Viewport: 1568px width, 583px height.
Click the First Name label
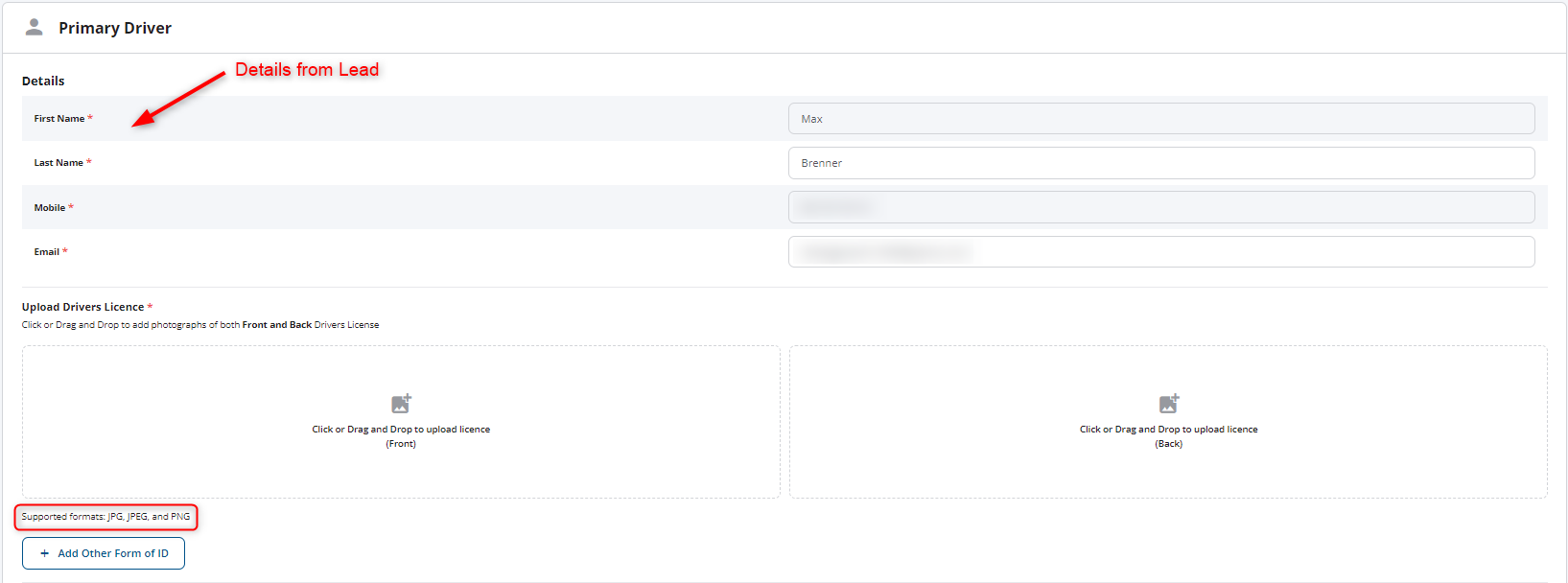point(59,119)
